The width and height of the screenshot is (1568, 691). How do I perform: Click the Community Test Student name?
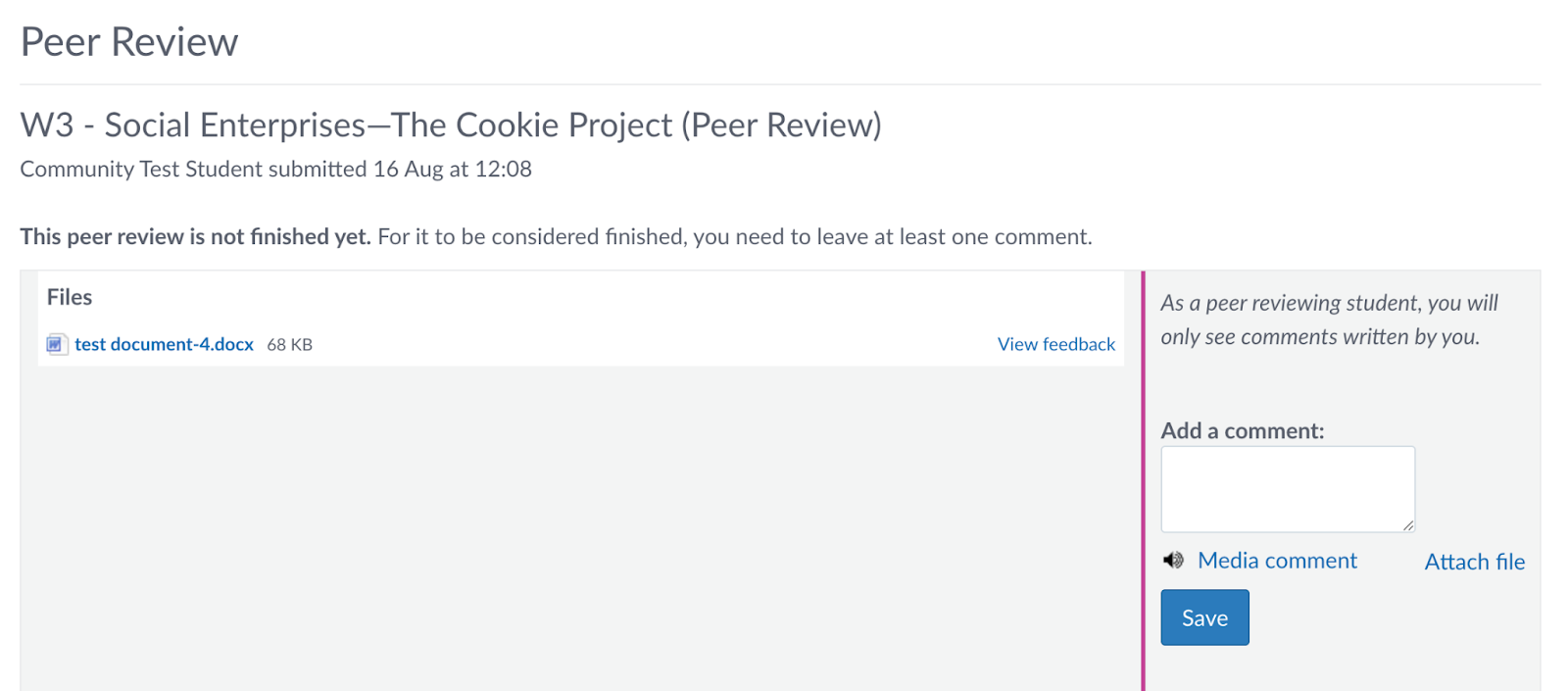(141, 170)
